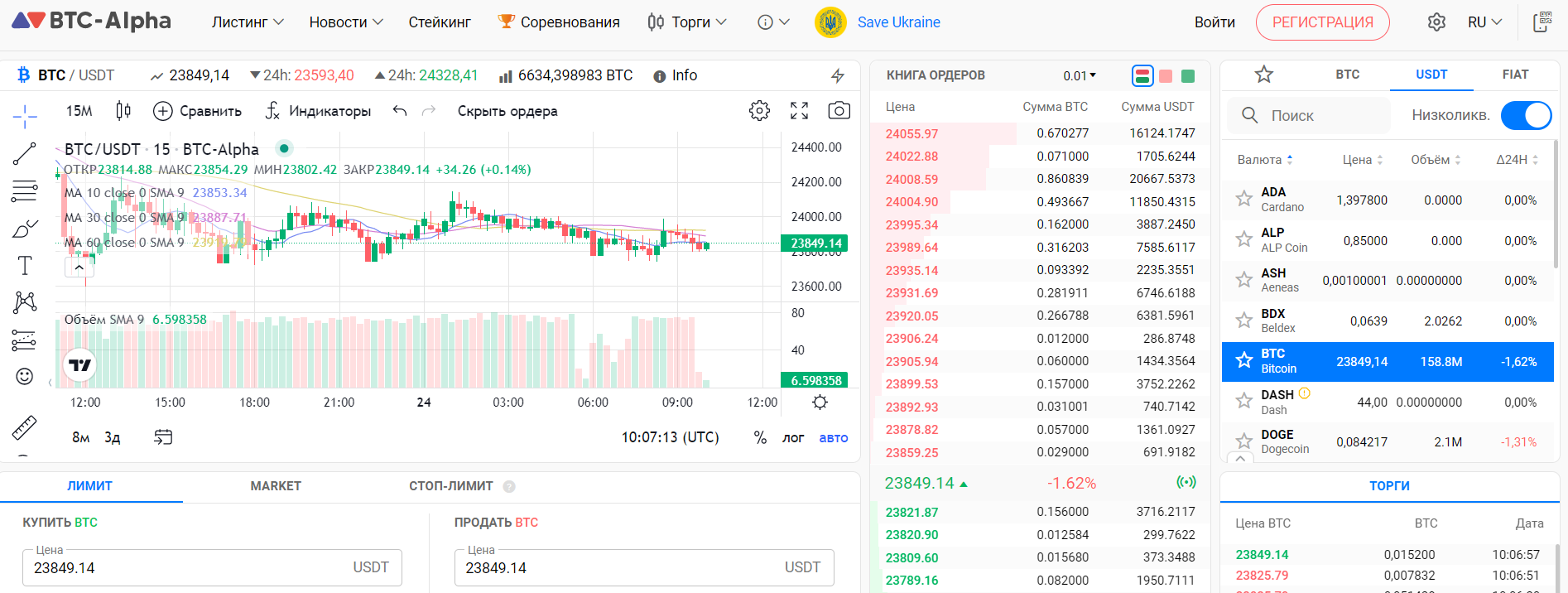Viewport: 1568px width, 593px height.
Task: Switch chart to fullscreen mode
Action: pyautogui.click(x=799, y=110)
